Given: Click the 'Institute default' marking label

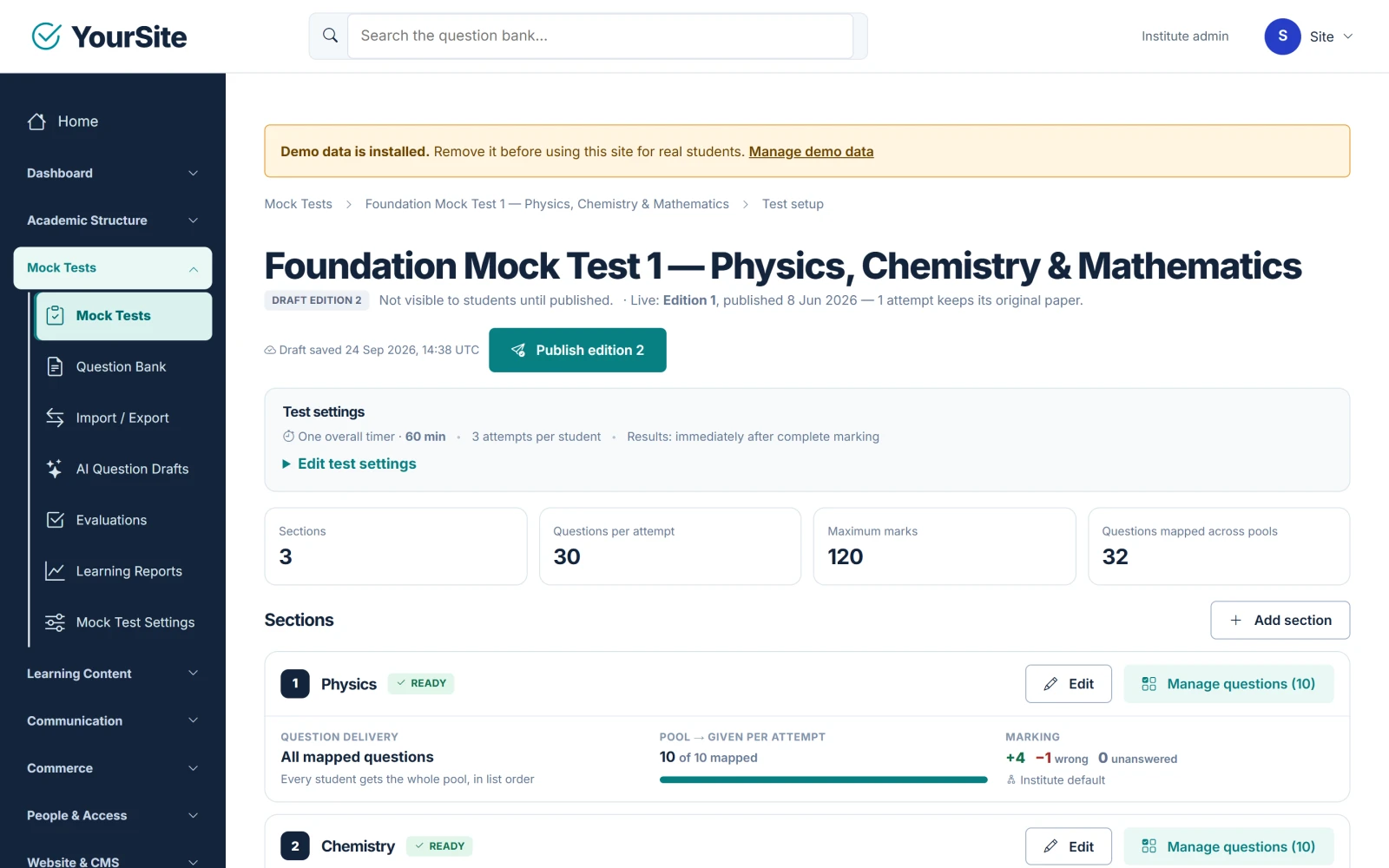Looking at the screenshot, I should pos(1063,780).
